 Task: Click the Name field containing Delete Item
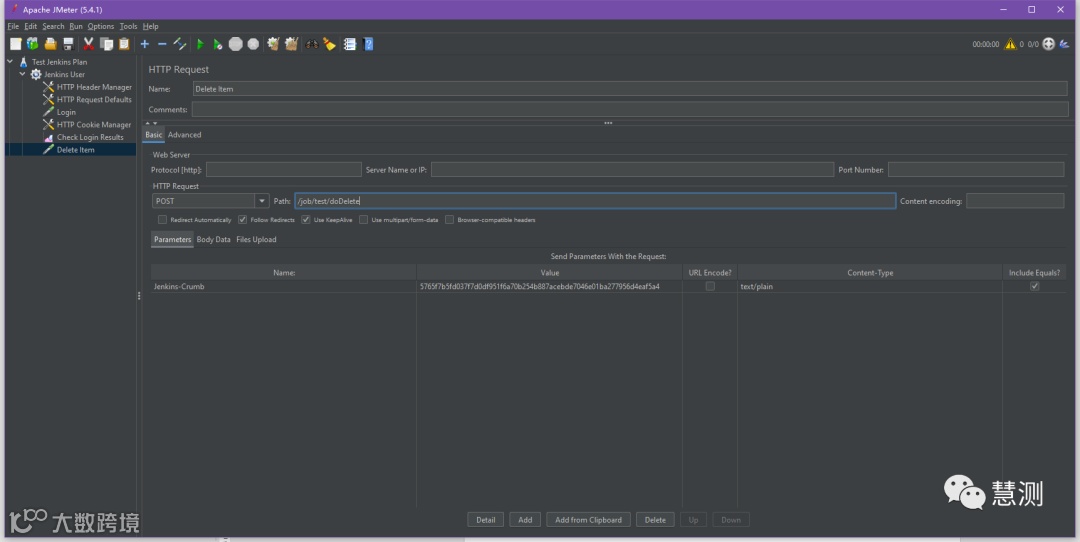[x=630, y=89]
